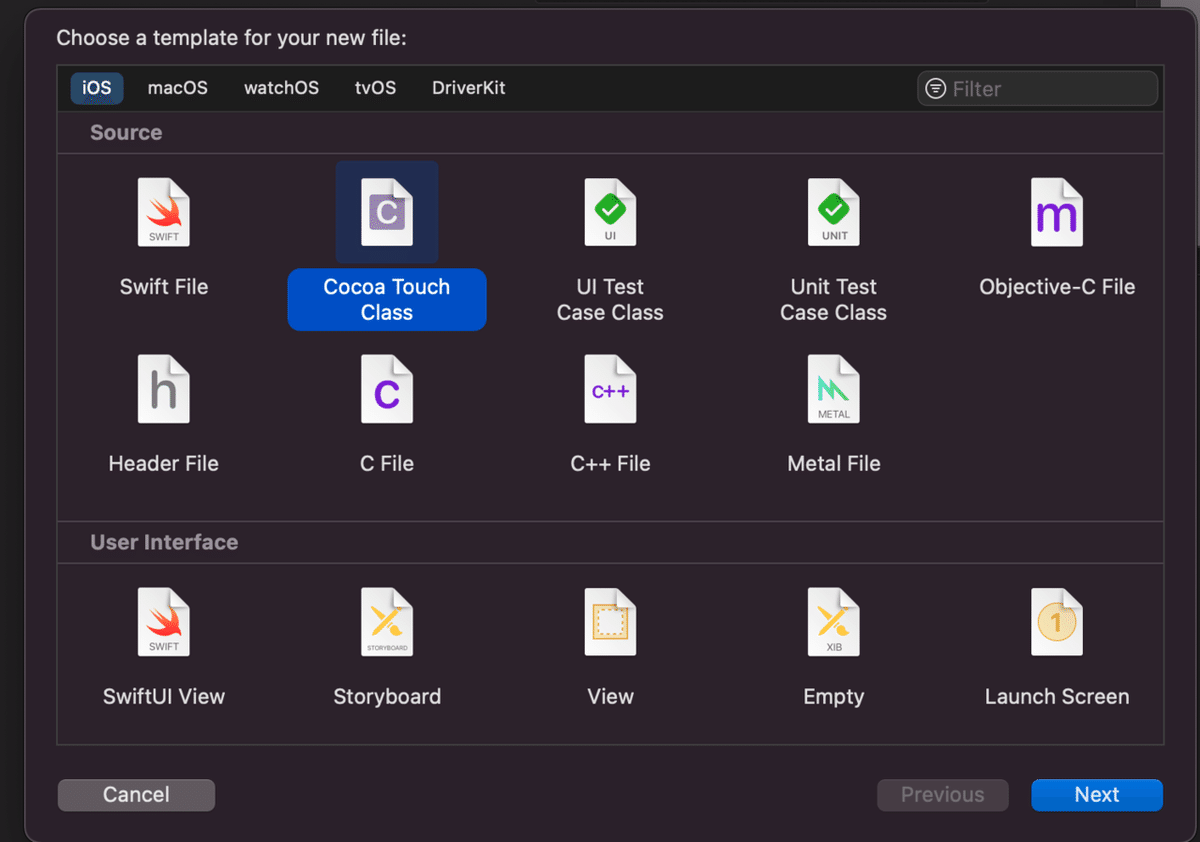The height and width of the screenshot is (842, 1200).
Task: Open the watchOS platform tab
Action: [x=281, y=88]
